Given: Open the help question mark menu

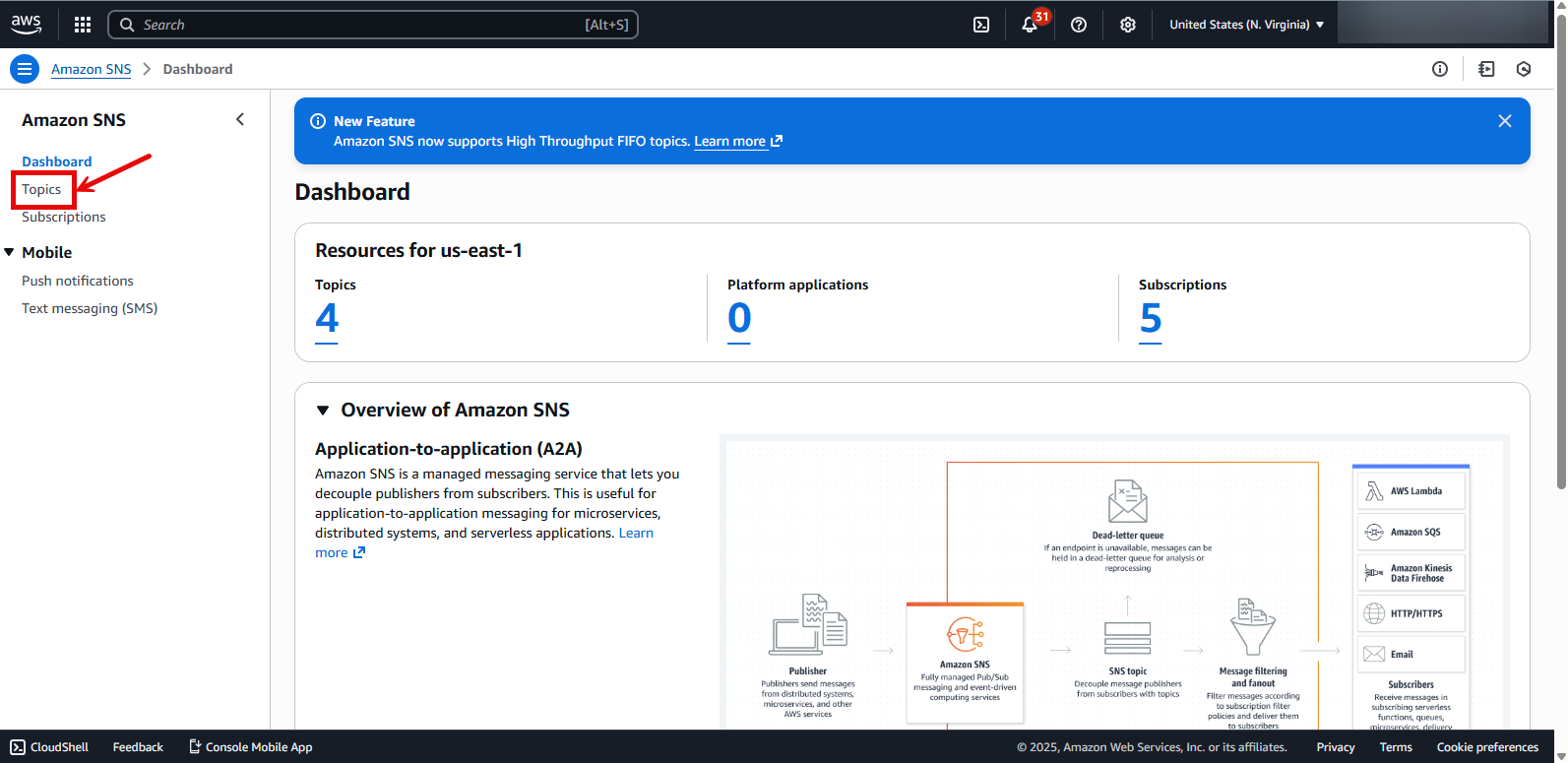Looking at the screenshot, I should (x=1079, y=25).
